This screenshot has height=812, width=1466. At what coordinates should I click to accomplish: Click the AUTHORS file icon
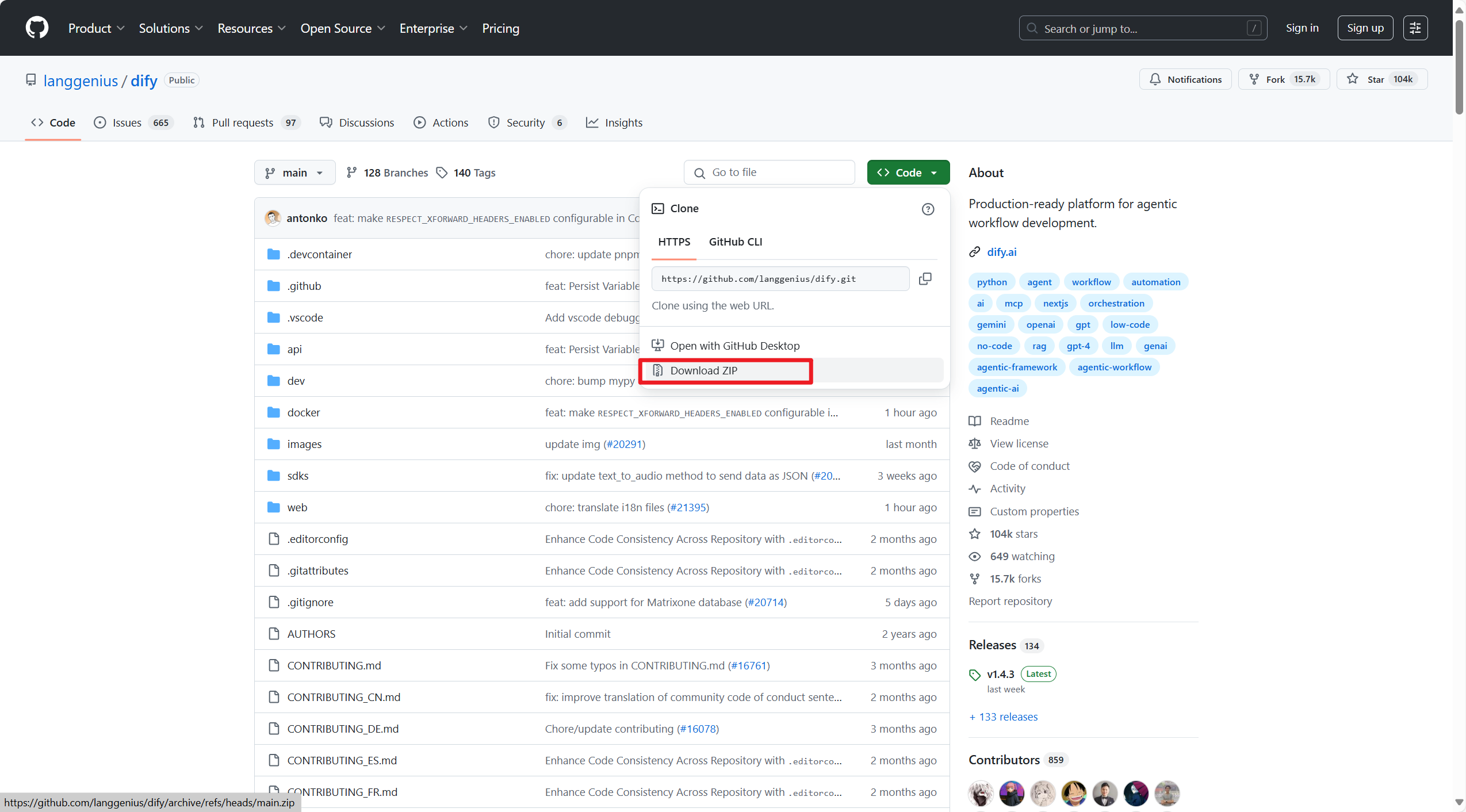[x=274, y=634]
